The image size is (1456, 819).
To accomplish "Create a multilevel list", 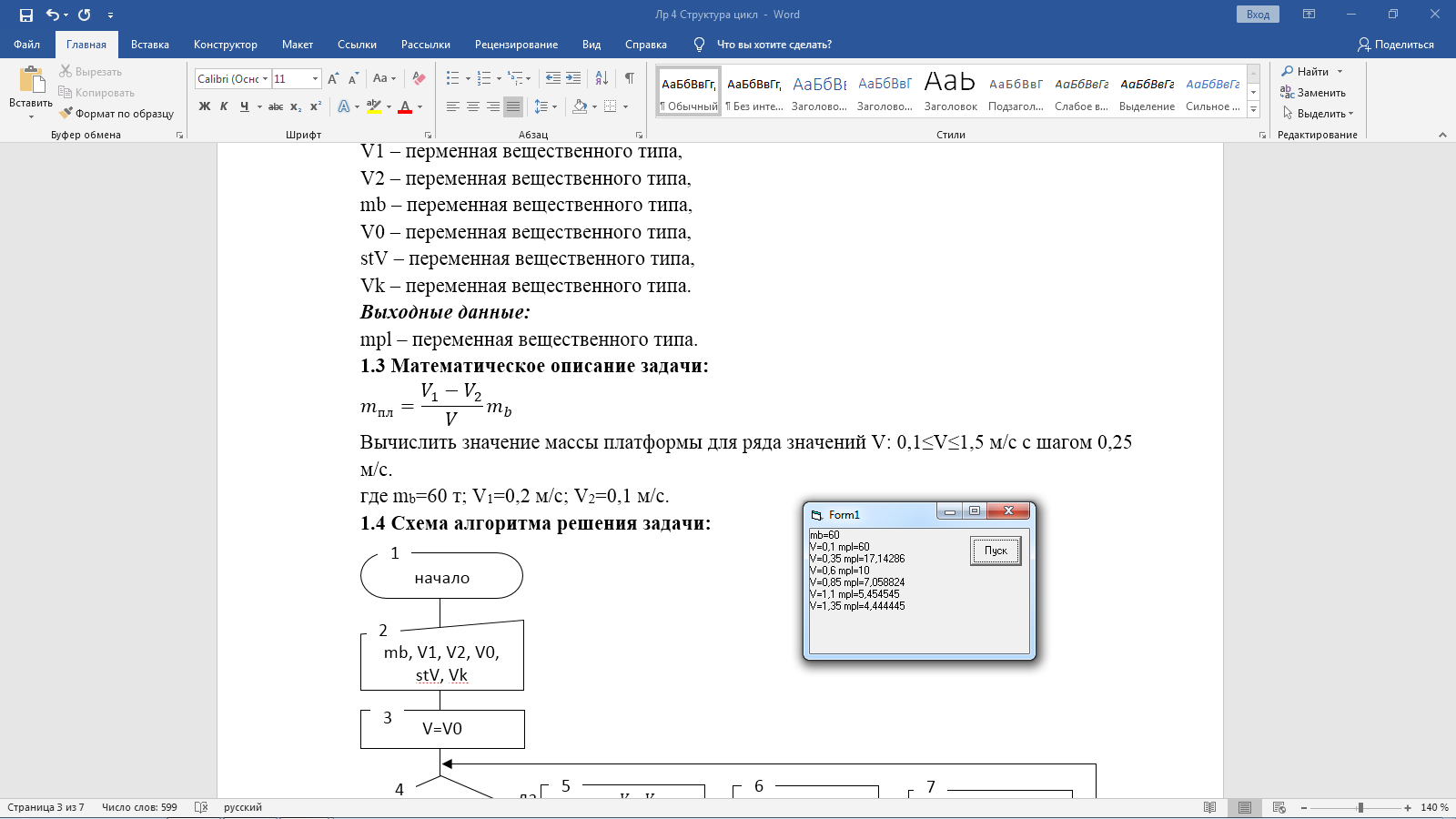I will click(x=515, y=78).
